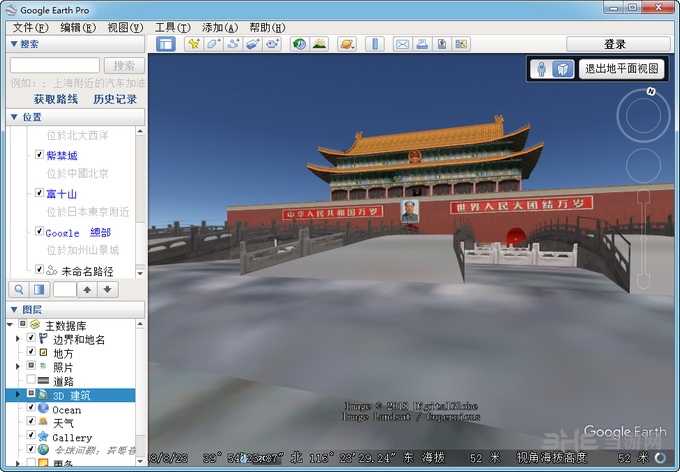Uncheck the Google 總部 place checkbox

click(39, 230)
